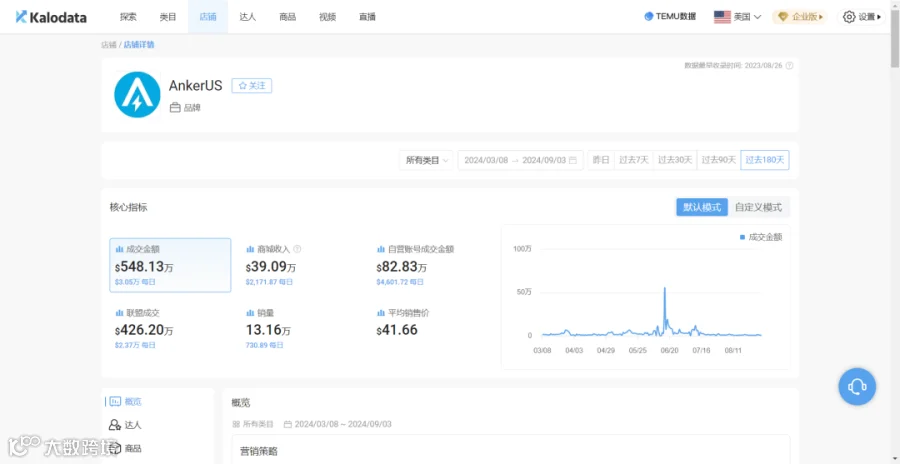Open the customer support headset chat button
The image size is (900, 464).
pos(857,386)
